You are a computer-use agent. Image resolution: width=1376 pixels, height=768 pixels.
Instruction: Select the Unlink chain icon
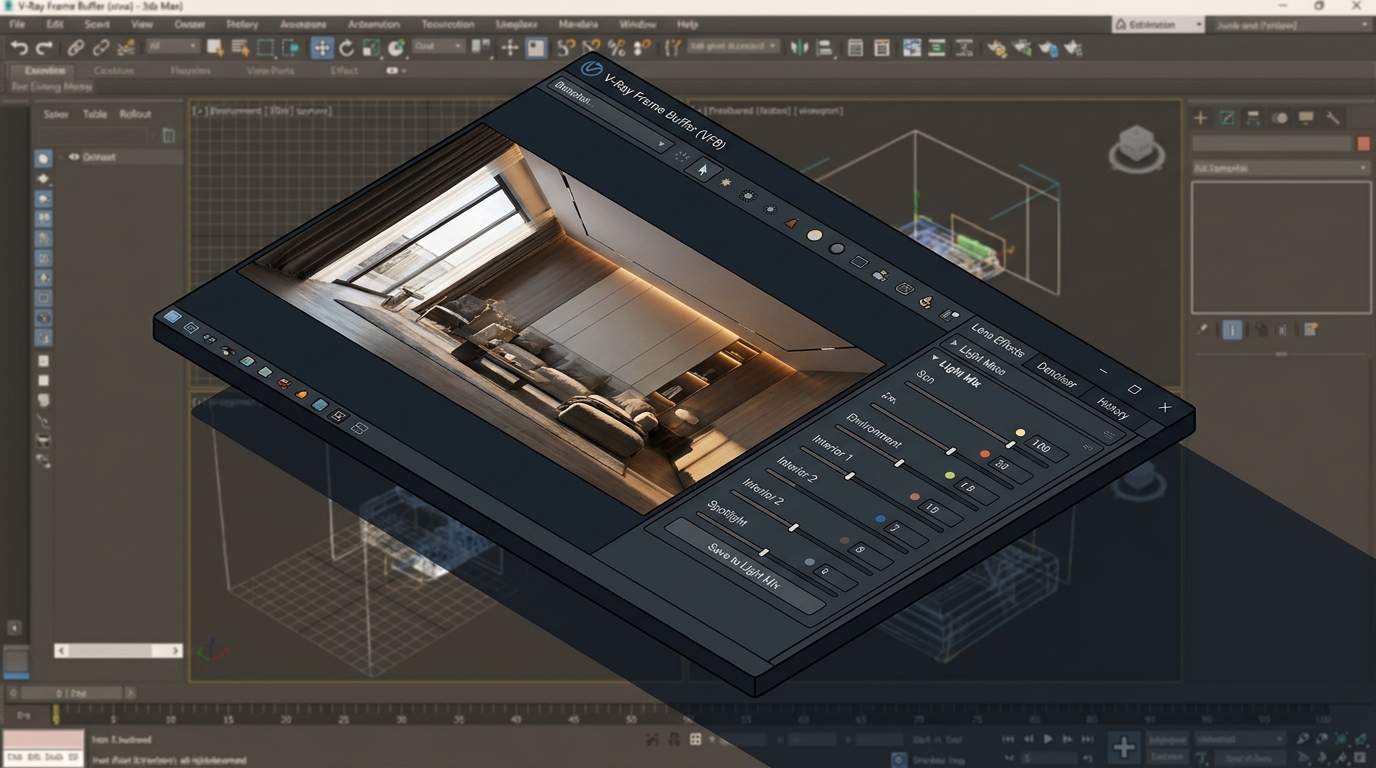coord(101,47)
